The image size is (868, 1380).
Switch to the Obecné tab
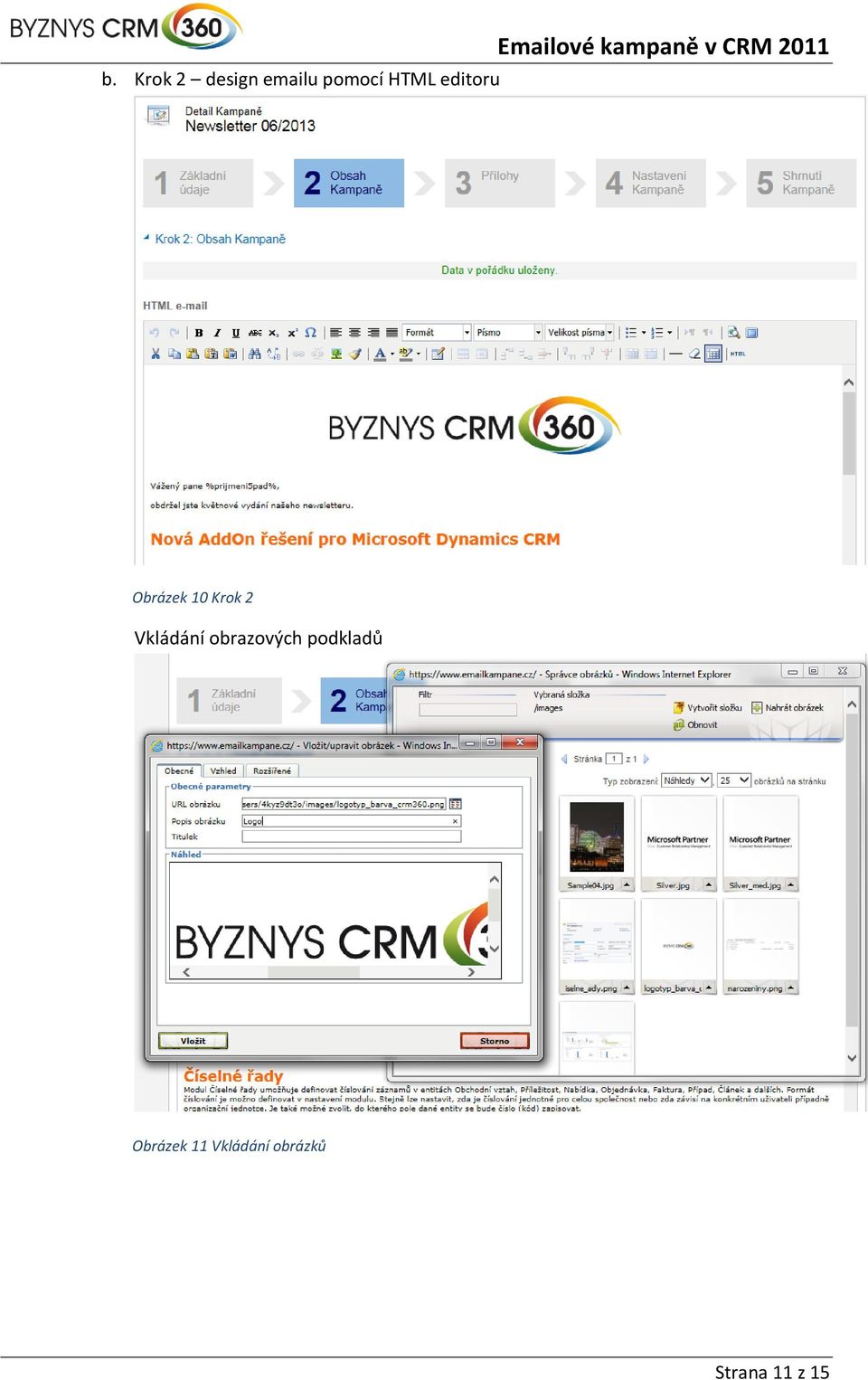(x=179, y=771)
